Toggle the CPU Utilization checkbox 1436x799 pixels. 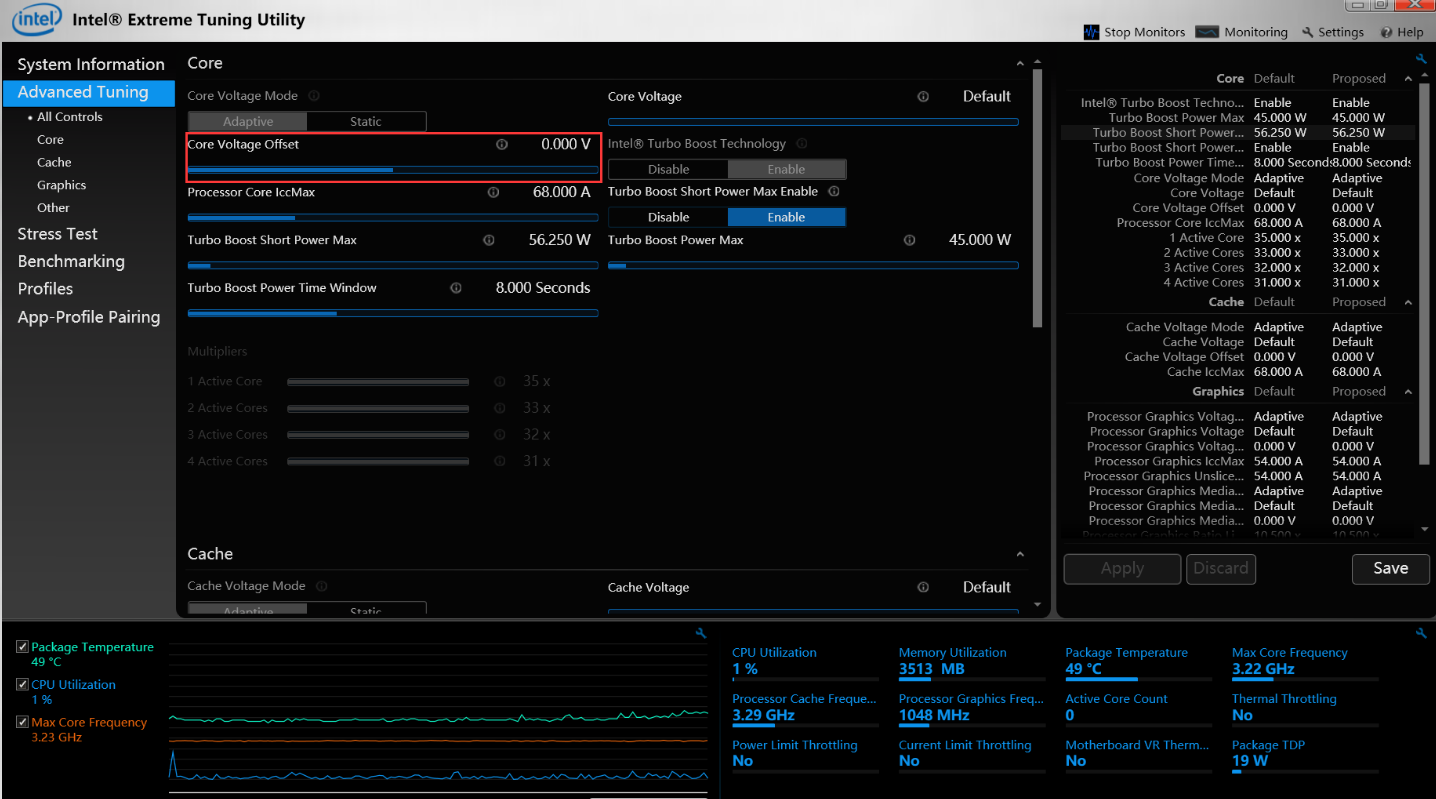(22, 685)
